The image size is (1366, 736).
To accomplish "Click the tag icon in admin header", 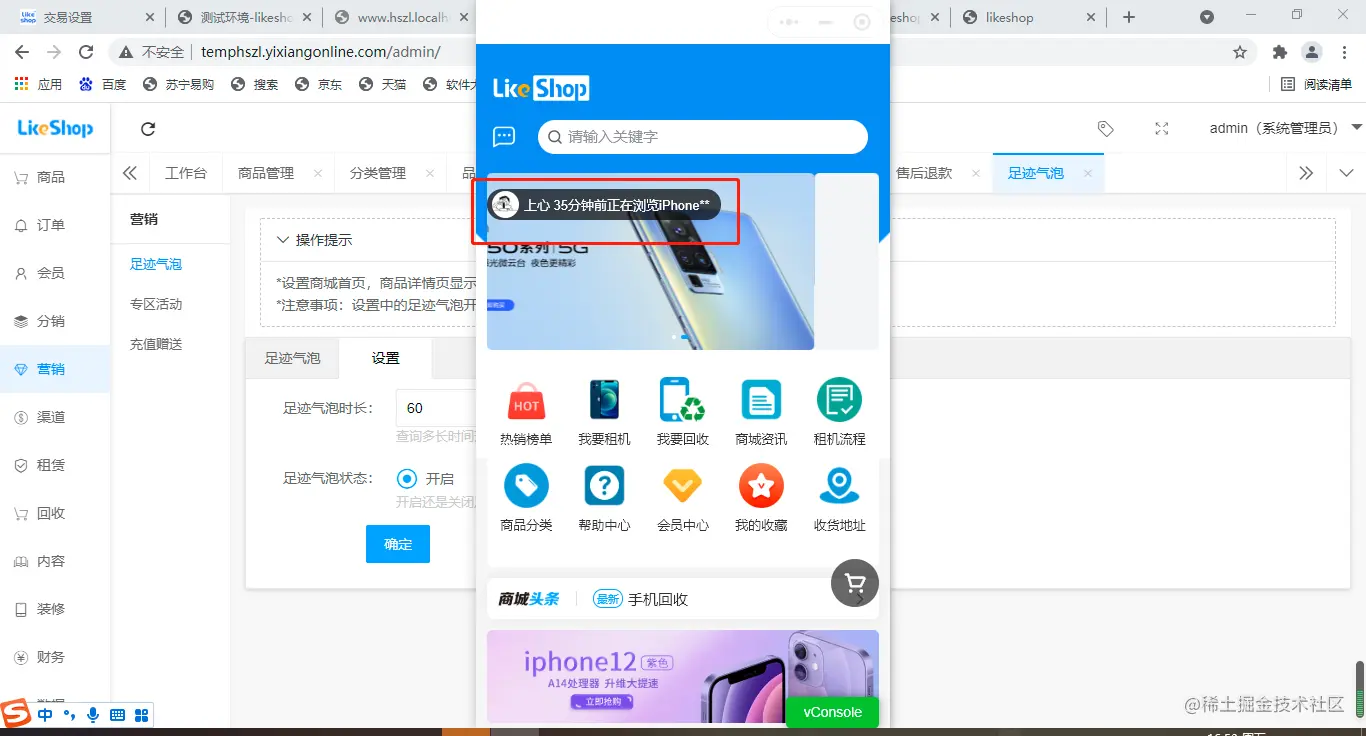I will (1105, 129).
